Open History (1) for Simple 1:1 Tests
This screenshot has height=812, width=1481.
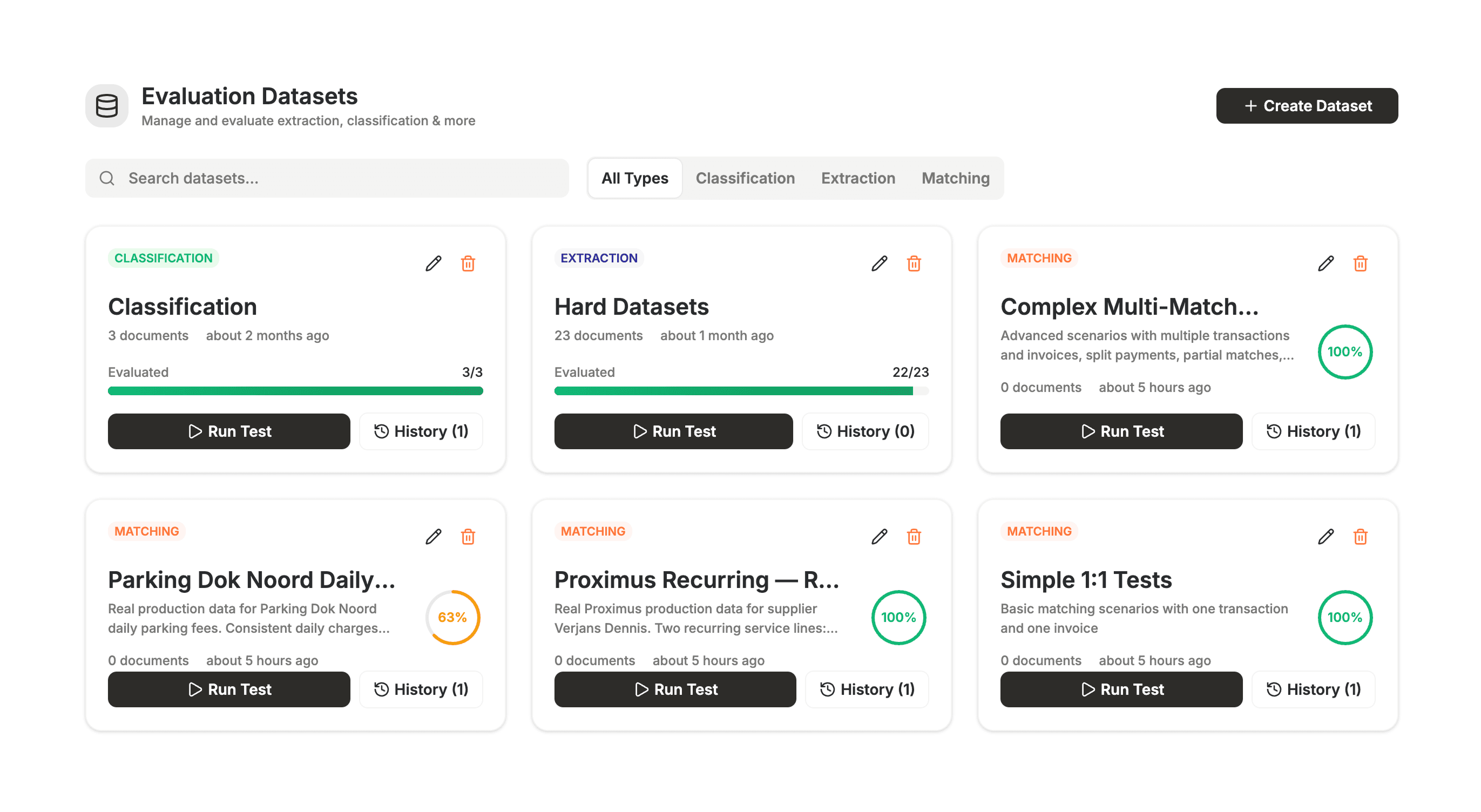click(1313, 689)
